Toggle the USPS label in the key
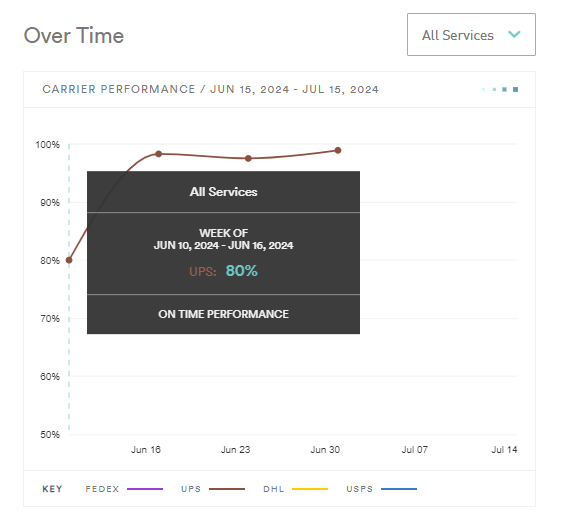 coord(360,489)
